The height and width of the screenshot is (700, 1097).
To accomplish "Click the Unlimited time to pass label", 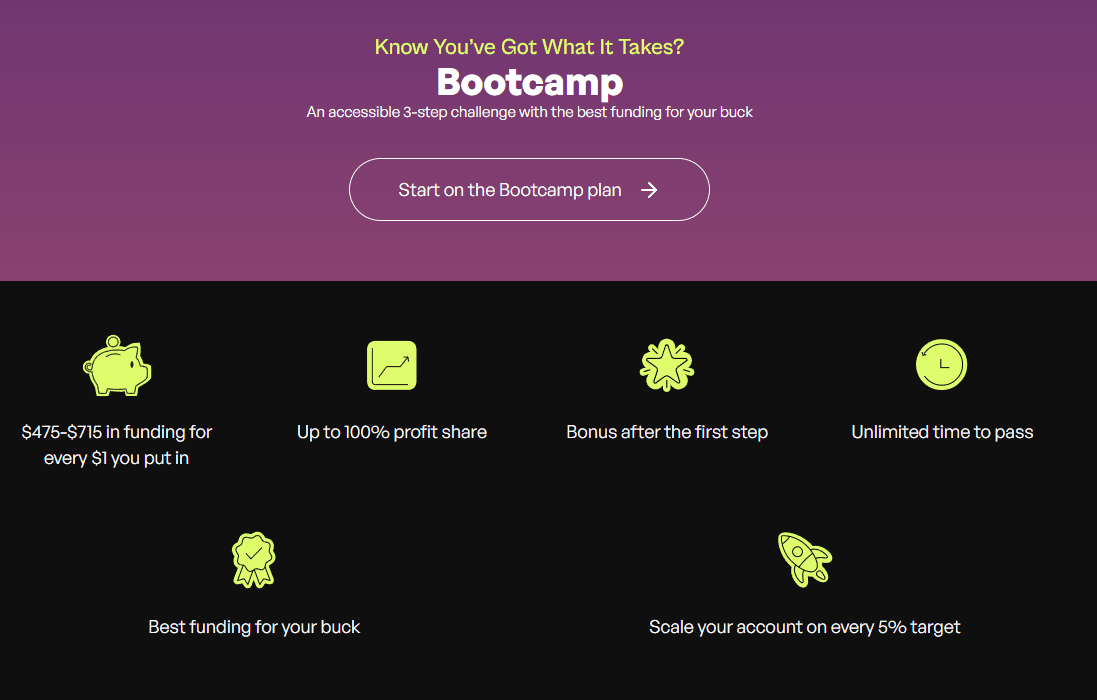I will point(941,432).
